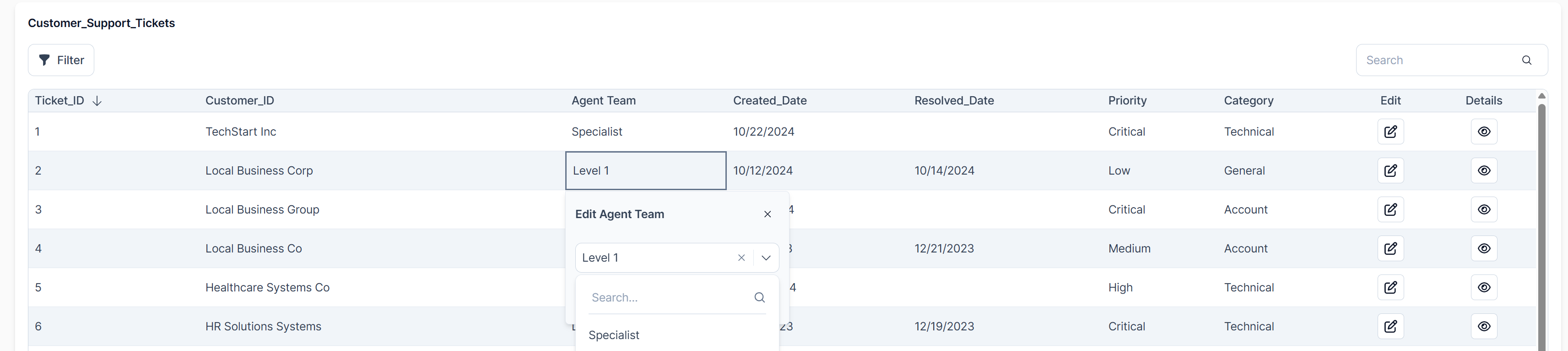Open the Filter button
This screenshot has height=351, width=1568.
pos(61,60)
